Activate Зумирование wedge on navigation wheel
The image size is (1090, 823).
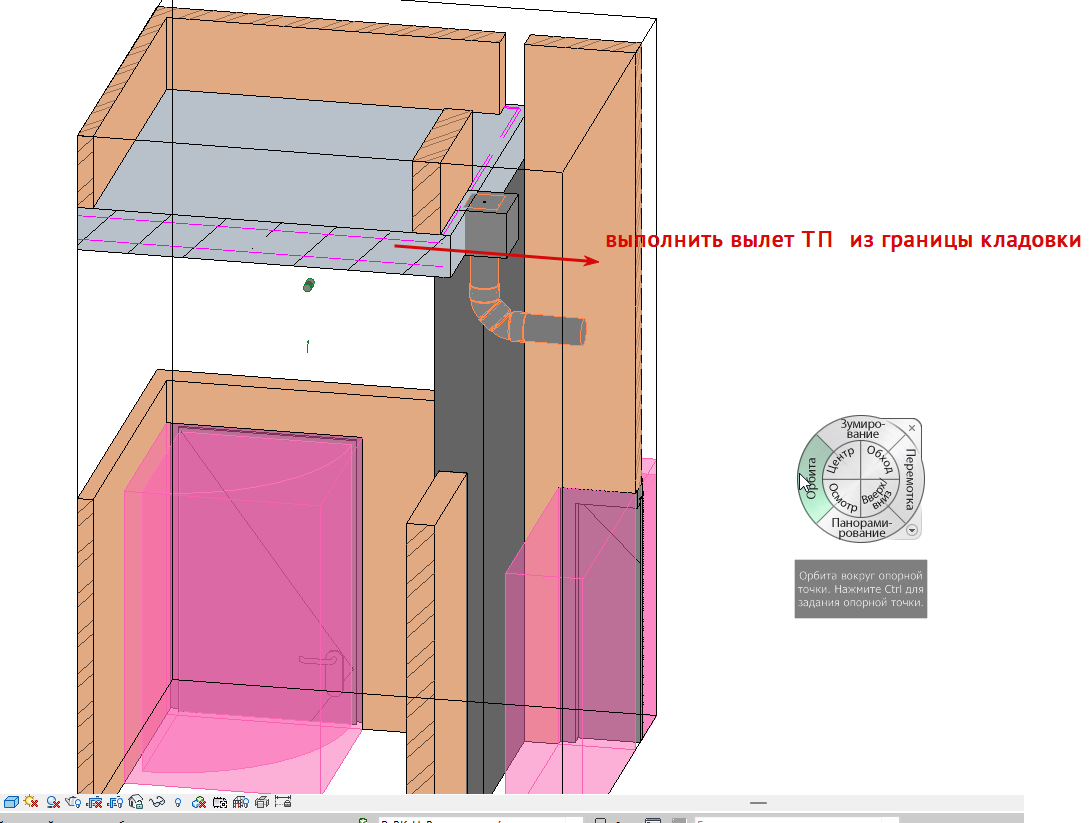click(862, 428)
